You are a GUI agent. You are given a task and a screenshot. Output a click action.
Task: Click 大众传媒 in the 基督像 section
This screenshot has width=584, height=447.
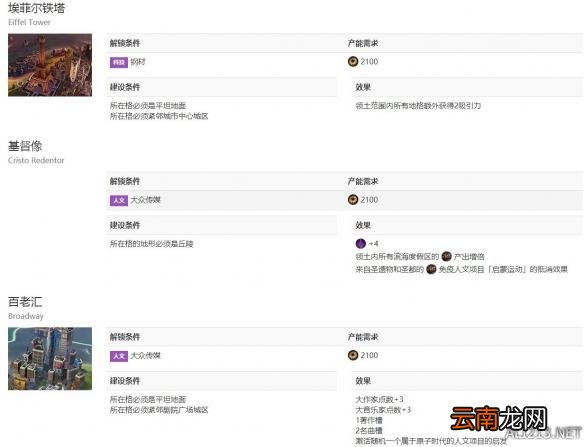coord(145,200)
